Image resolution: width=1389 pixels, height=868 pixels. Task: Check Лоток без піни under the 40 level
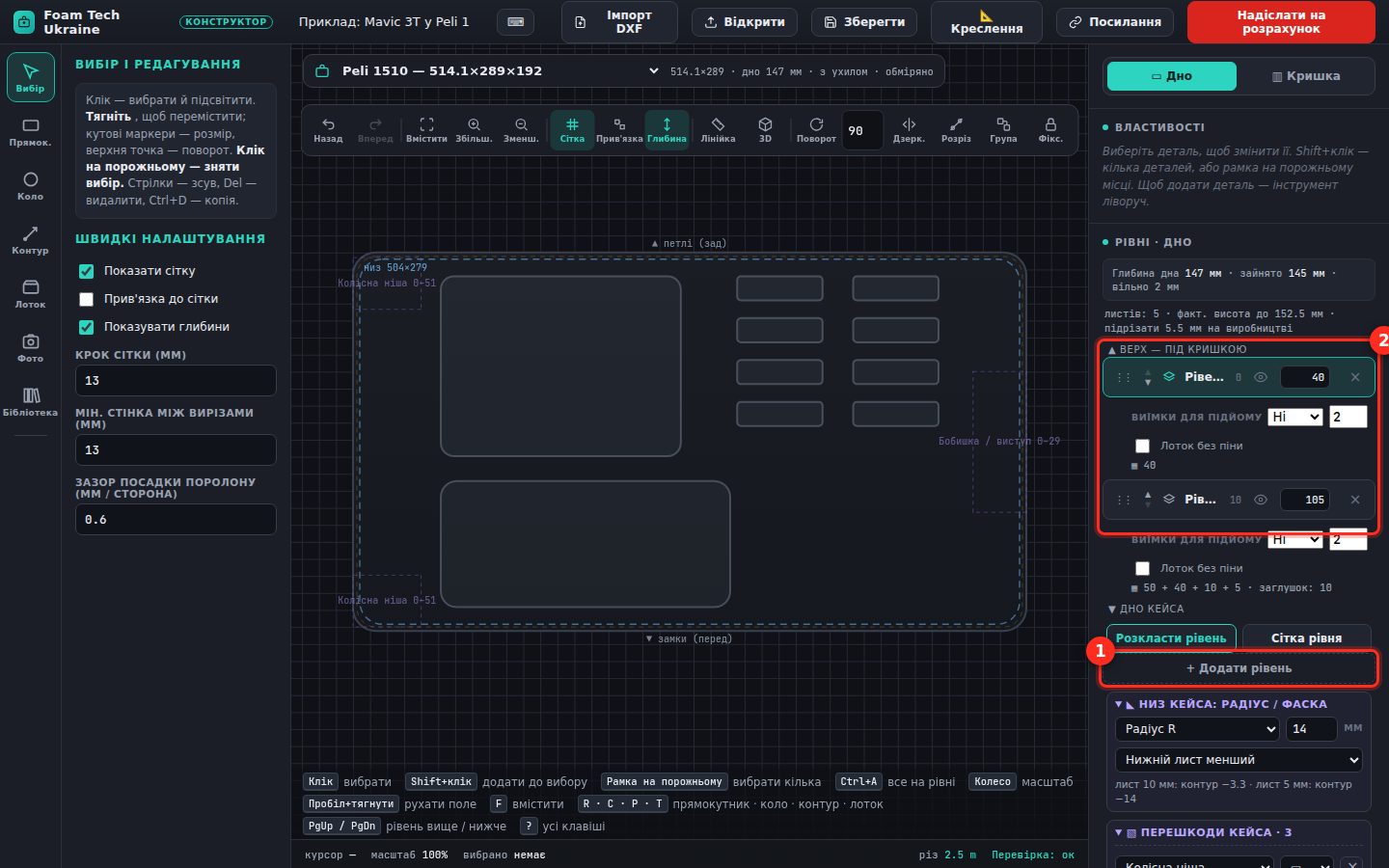pyautogui.click(x=1142, y=446)
